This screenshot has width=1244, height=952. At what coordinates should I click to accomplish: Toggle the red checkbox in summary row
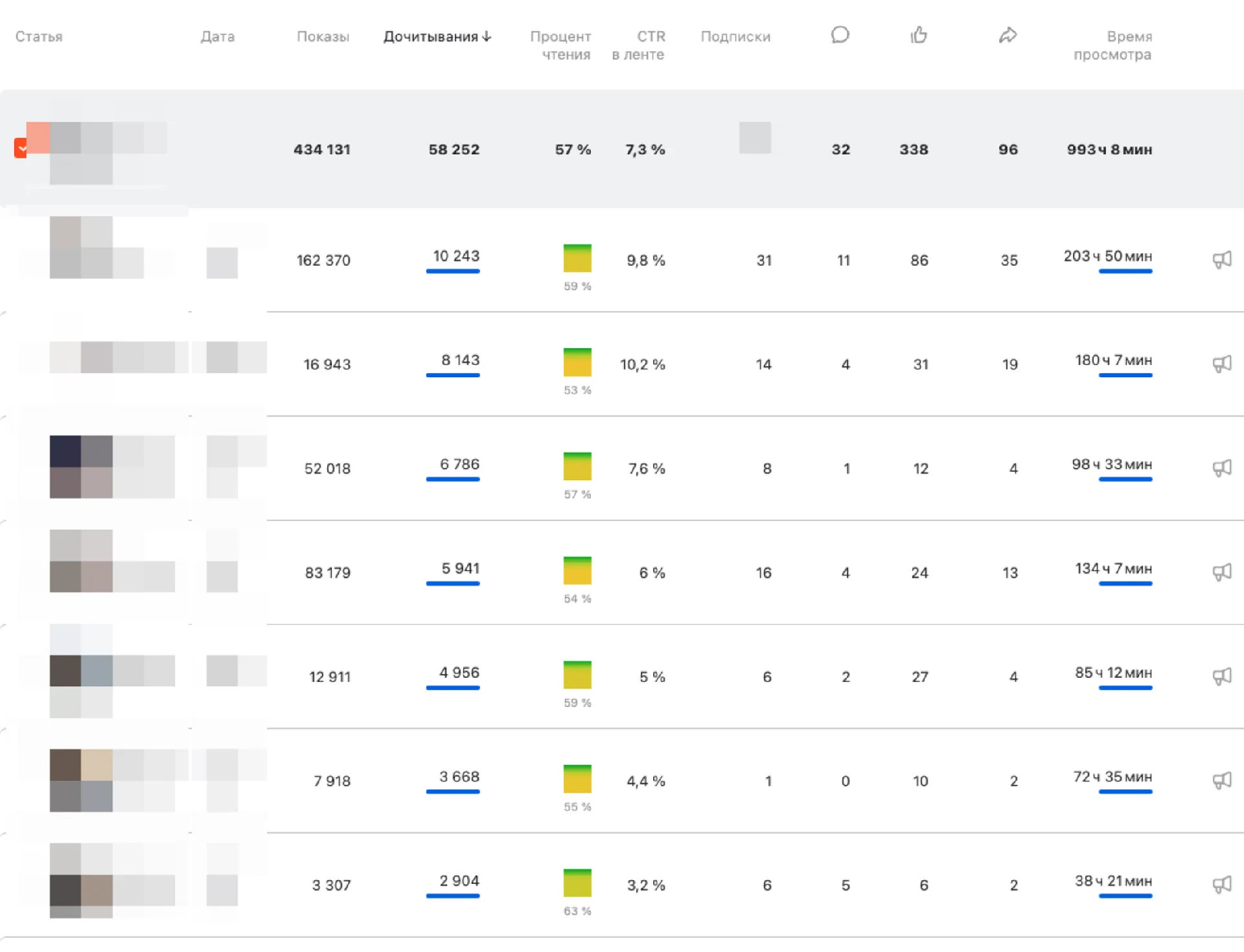click(x=21, y=148)
